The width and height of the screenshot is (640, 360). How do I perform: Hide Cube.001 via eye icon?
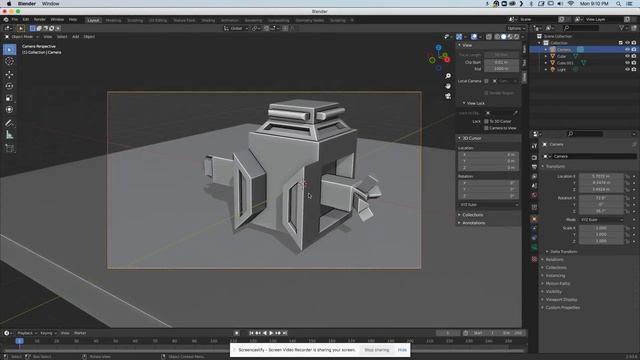click(627, 63)
